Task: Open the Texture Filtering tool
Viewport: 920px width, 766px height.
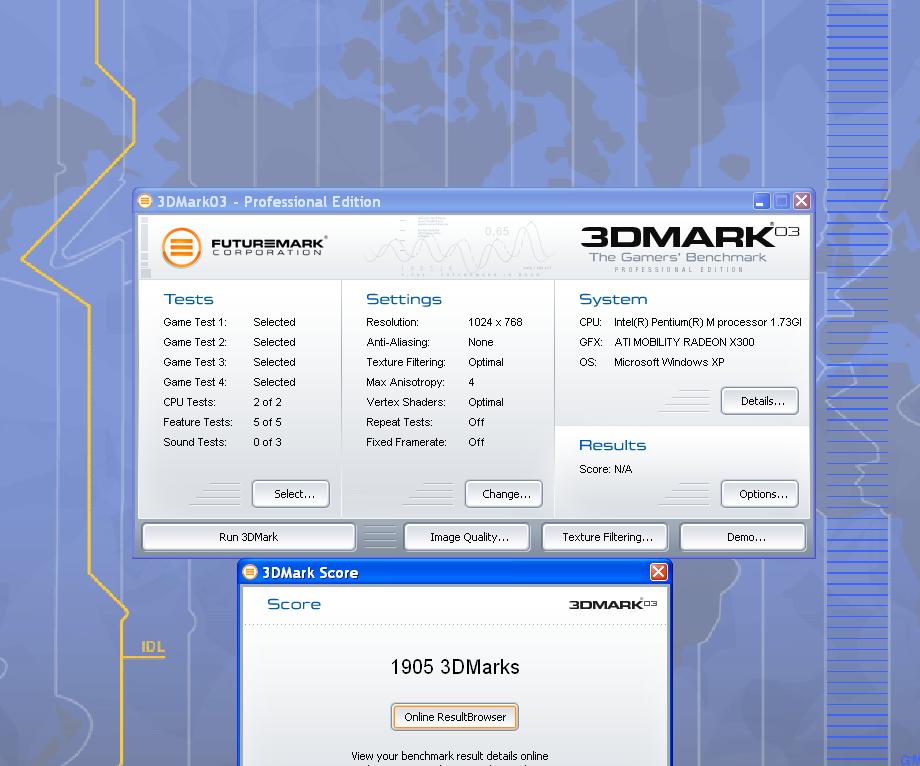Action: (x=605, y=537)
